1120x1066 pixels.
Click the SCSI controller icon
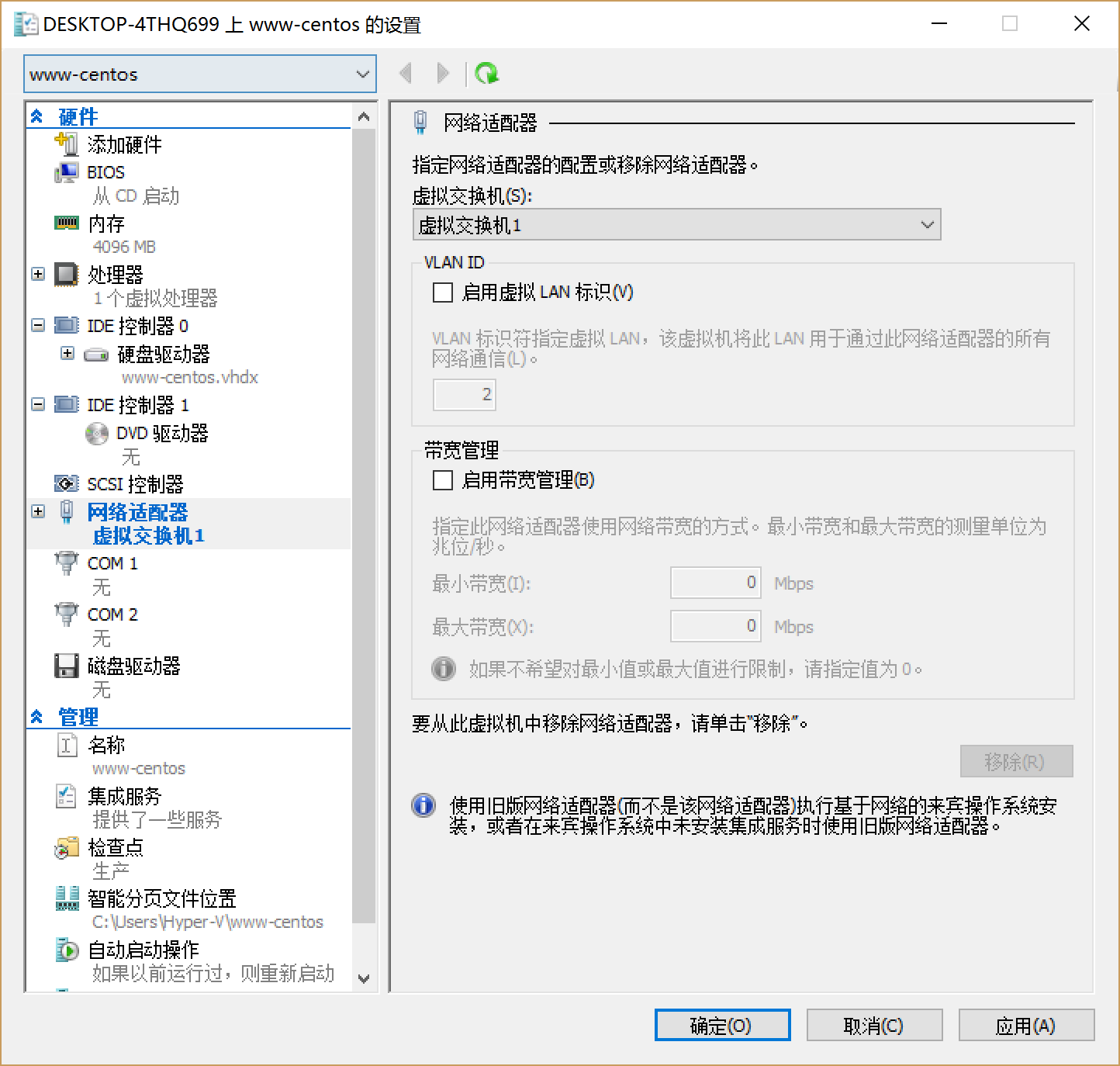coord(67,484)
